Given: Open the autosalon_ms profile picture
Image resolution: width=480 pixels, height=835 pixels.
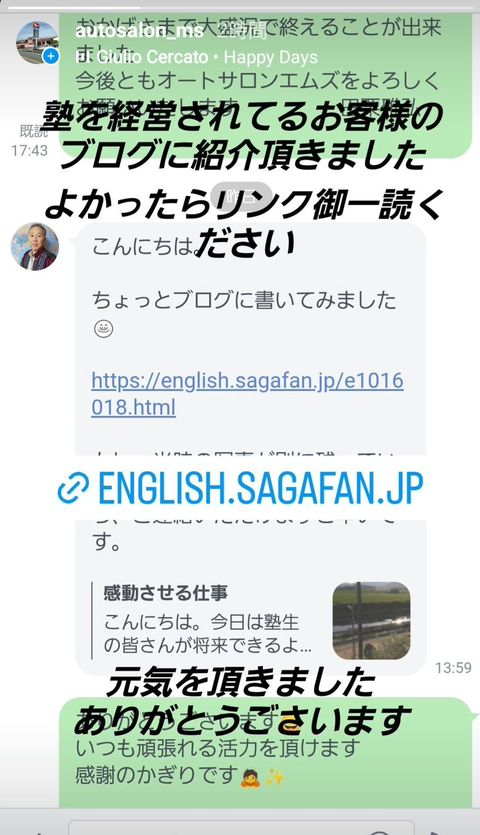Looking at the screenshot, I should pyautogui.click(x=36, y=42).
